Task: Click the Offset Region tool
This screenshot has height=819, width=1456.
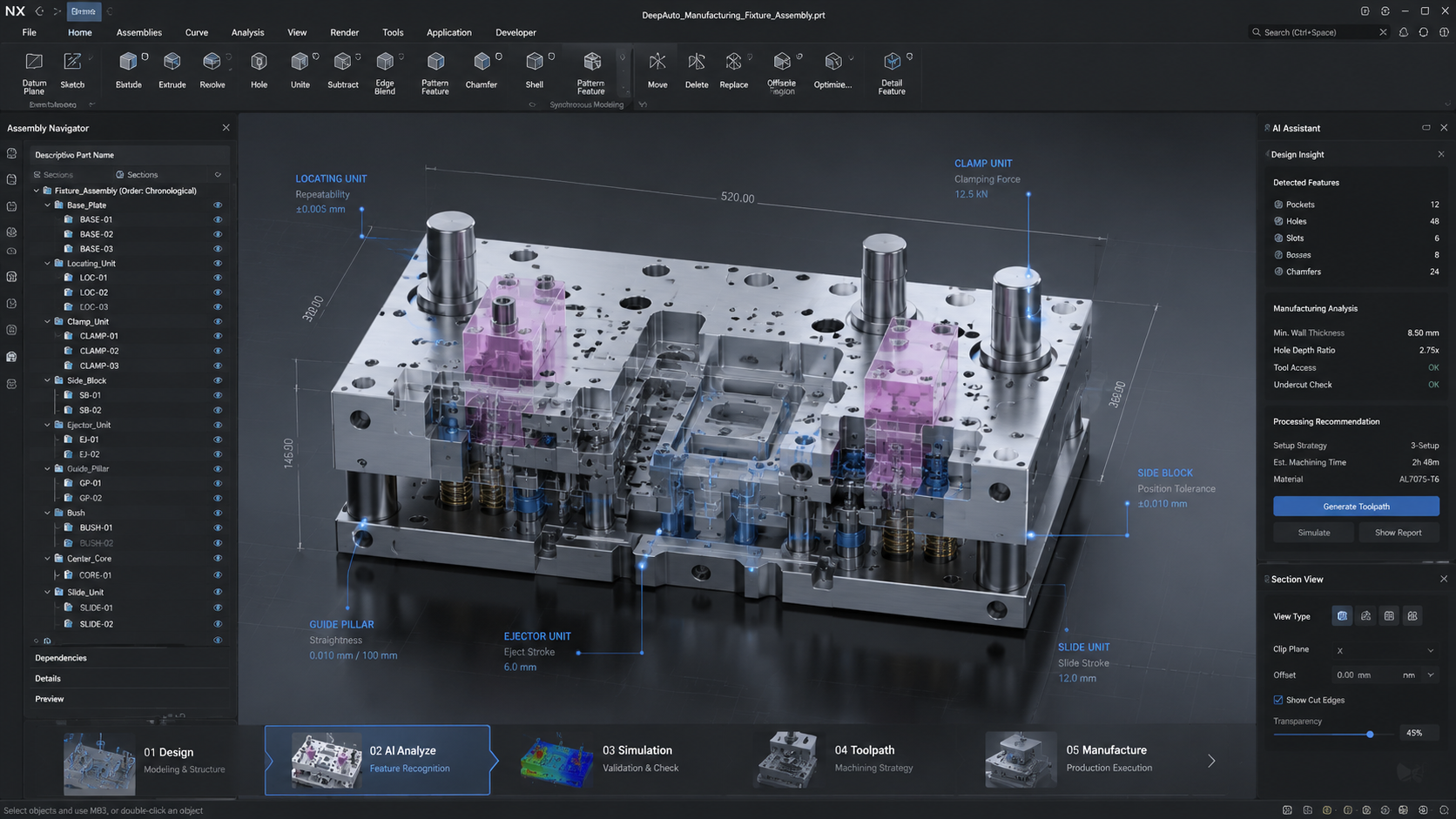Action: point(782,71)
